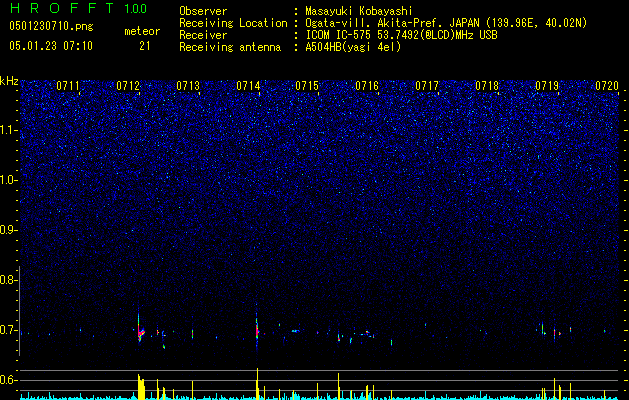629x400 pixels.
Task: Click the 0715 time marker
Action: (x=307, y=85)
